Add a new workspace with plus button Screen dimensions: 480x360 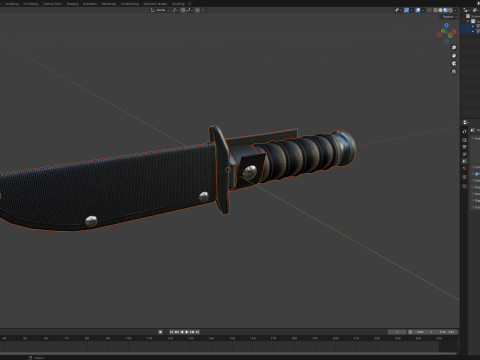click(190, 4)
